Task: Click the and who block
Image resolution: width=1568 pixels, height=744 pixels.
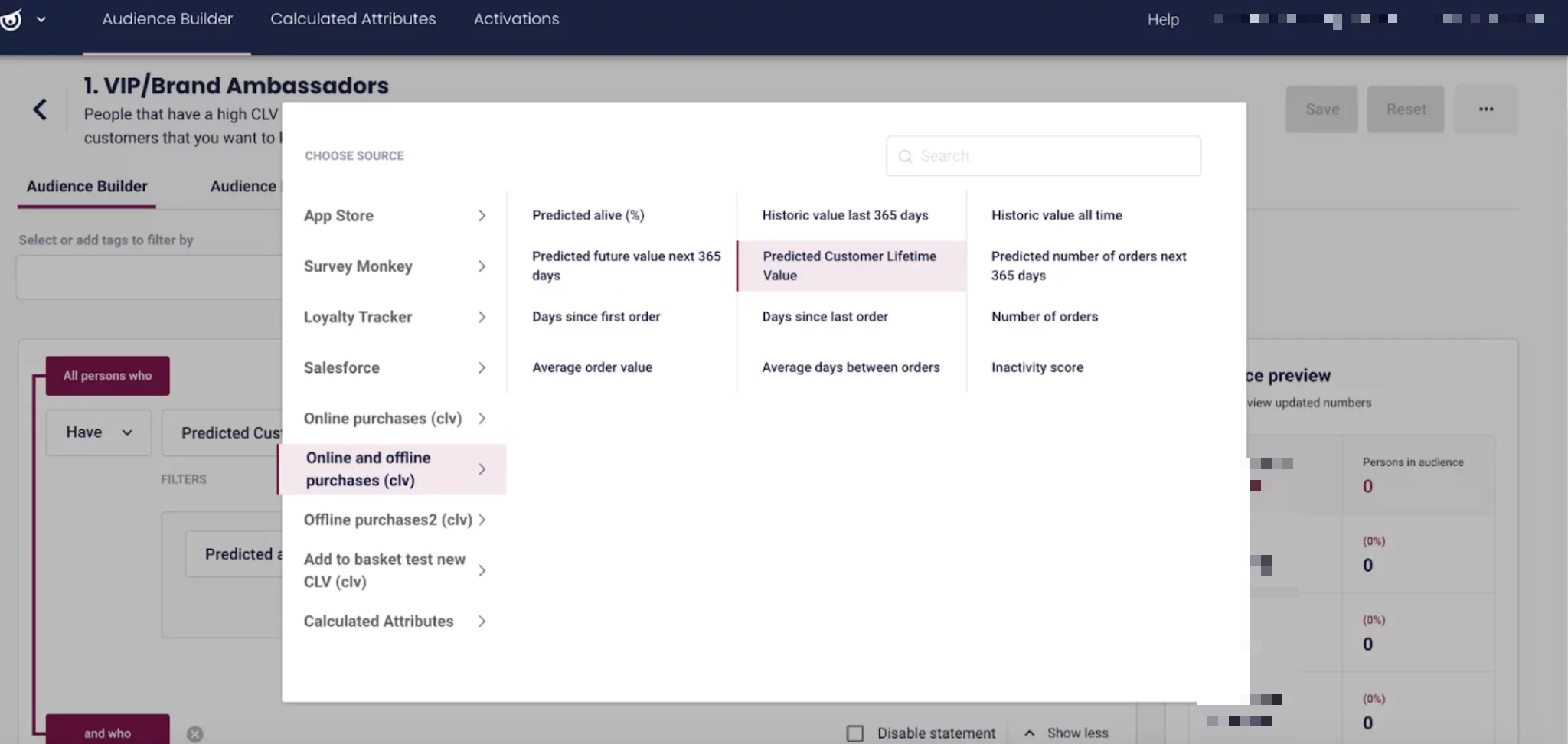Action: 107,731
